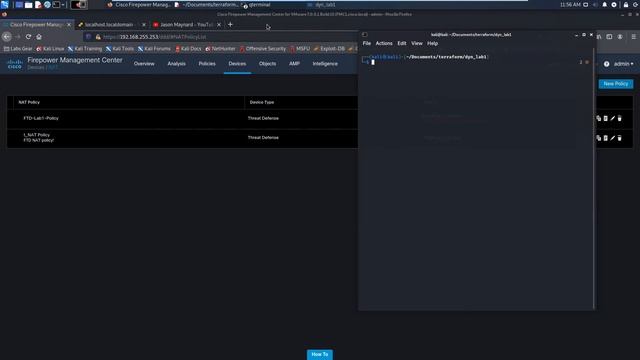The height and width of the screenshot is (360, 640).
Task: Close the Jason Maynard YouTube tab
Action: tap(219, 24)
